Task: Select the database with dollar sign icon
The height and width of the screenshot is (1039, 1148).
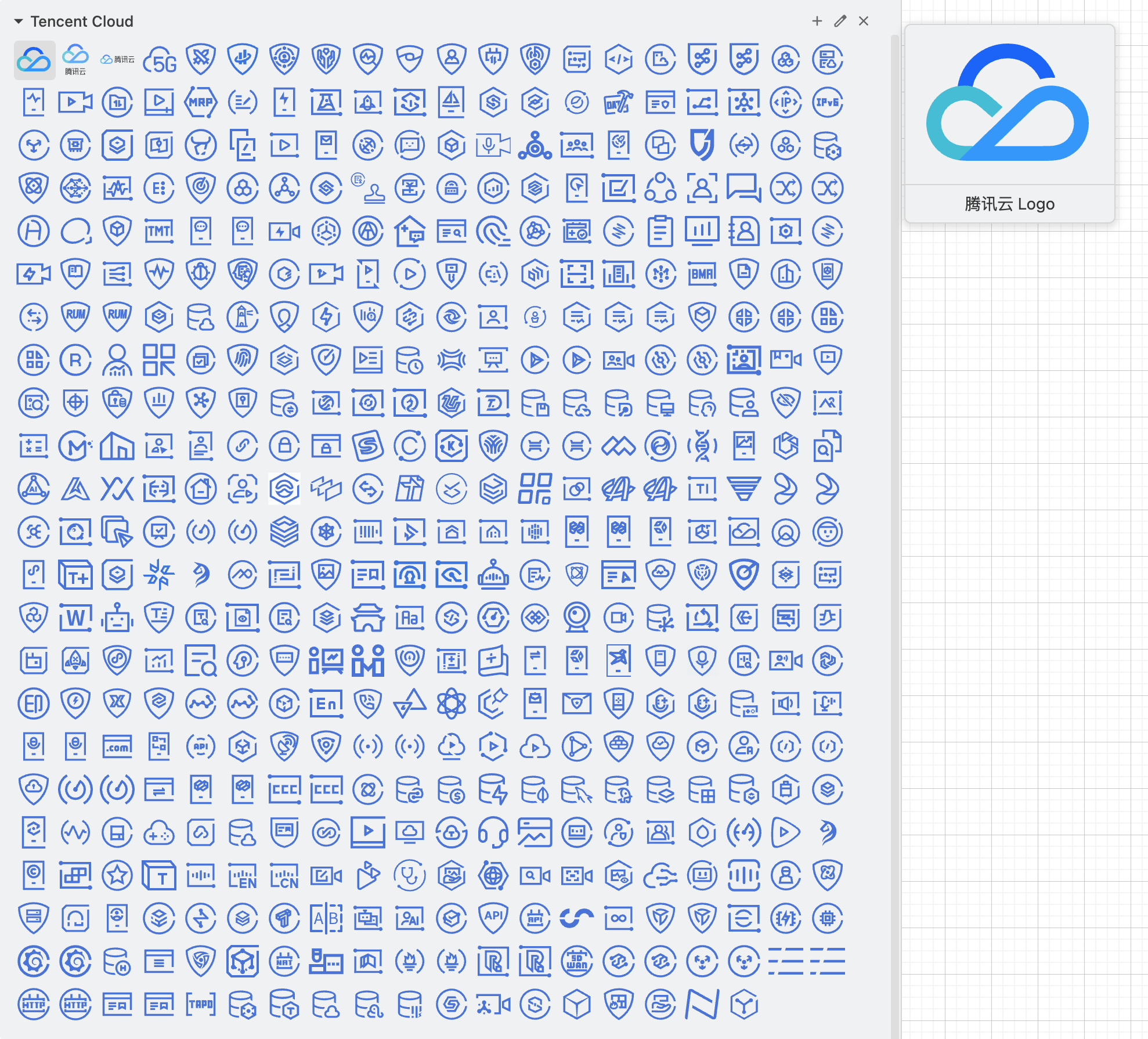Action: 452,789
